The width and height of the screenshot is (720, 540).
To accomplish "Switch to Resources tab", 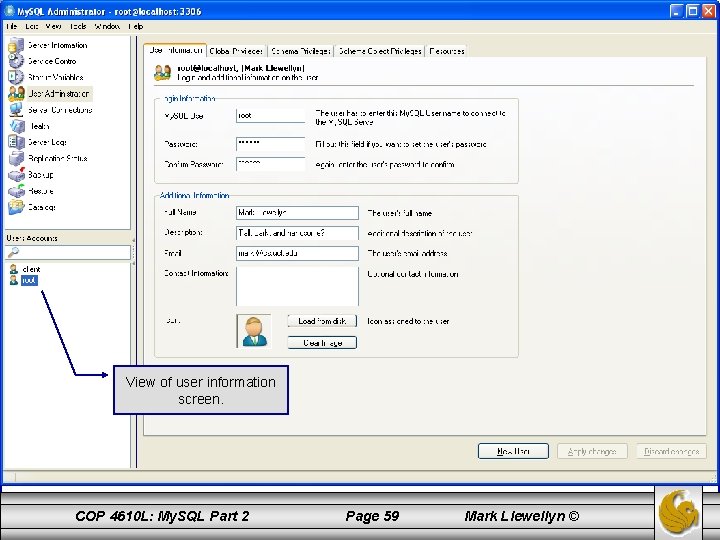I will click(x=447, y=51).
